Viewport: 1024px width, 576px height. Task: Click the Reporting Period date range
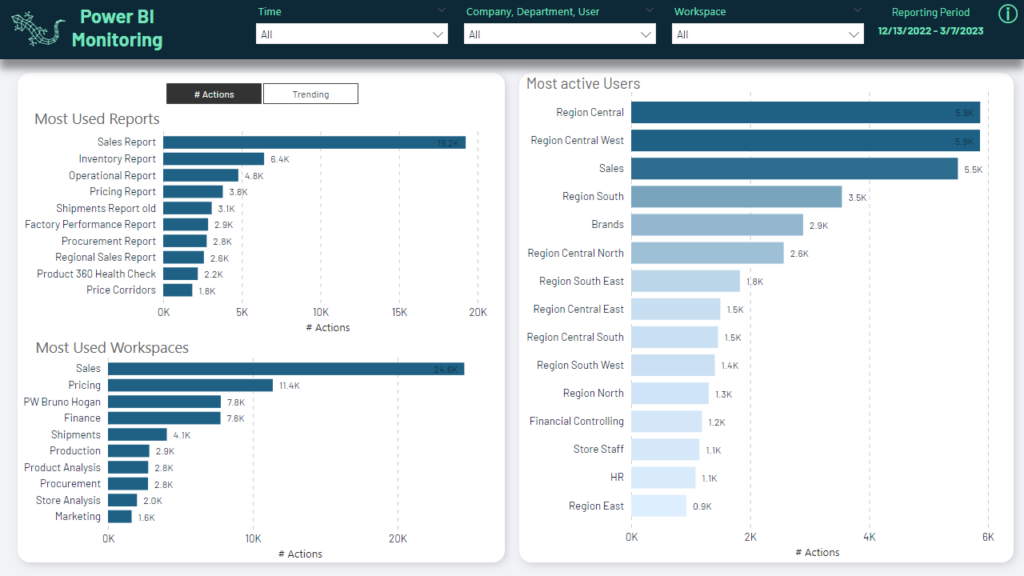point(930,31)
